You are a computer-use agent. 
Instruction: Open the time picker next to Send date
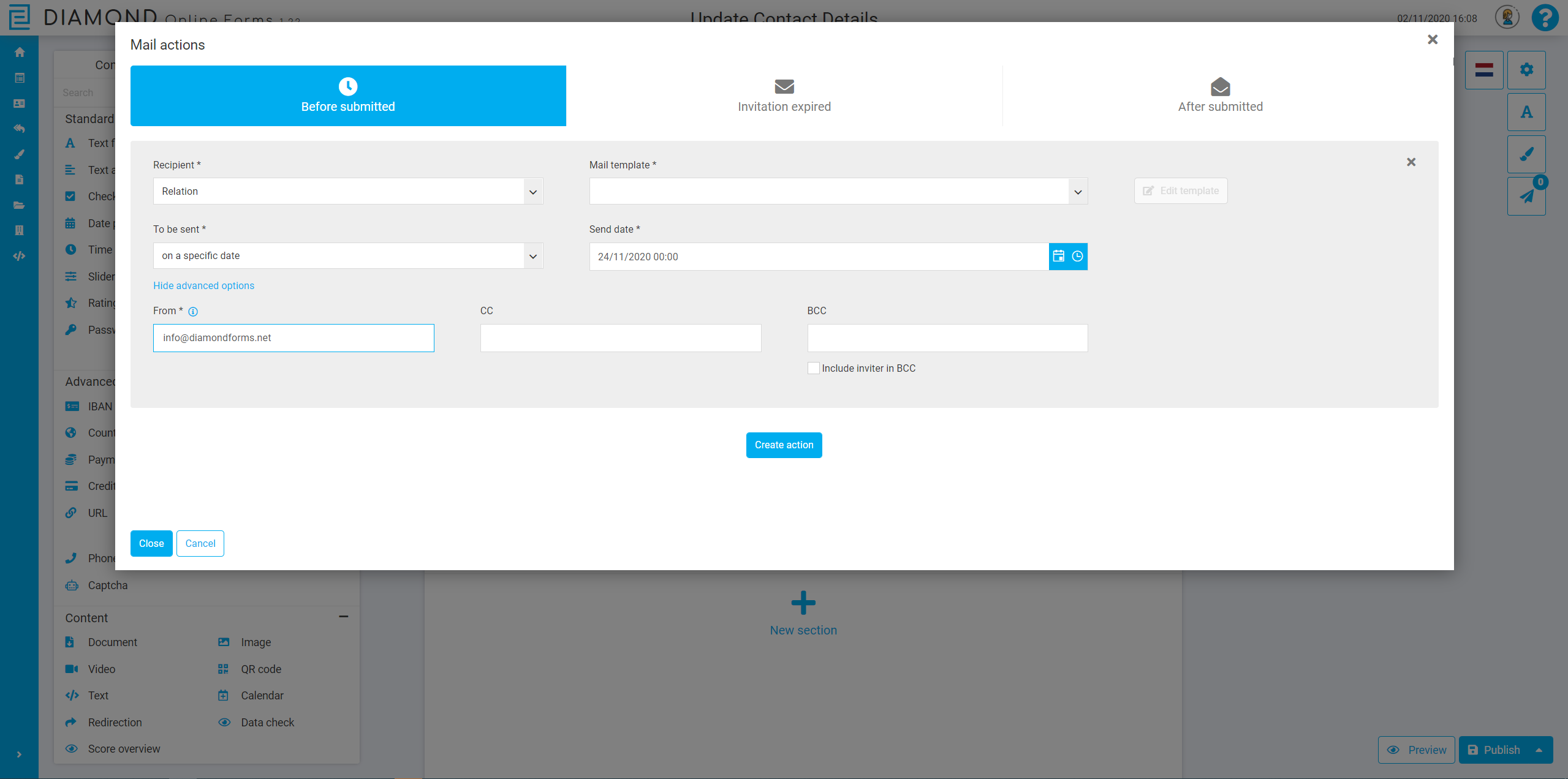[x=1077, y=256]
